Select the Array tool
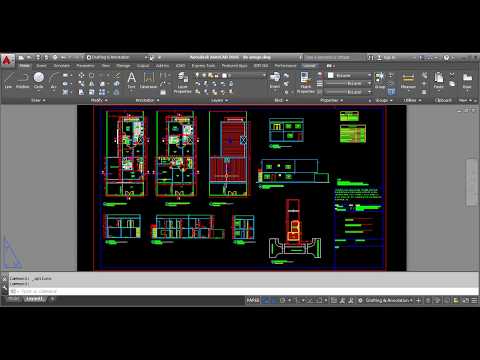 (102, 92)
